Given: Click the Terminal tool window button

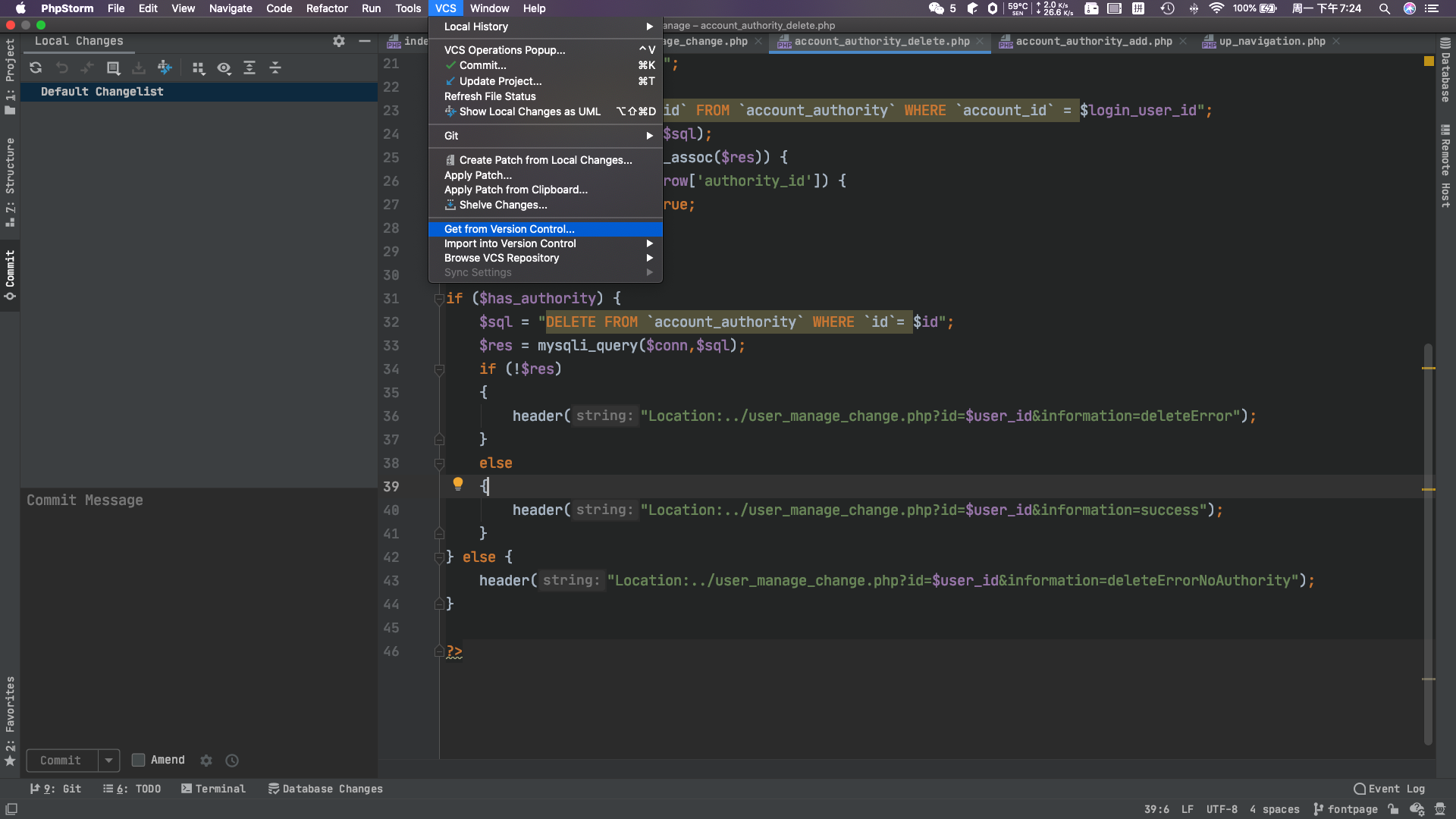Looking at the screenshot, I should coord(213,789).
